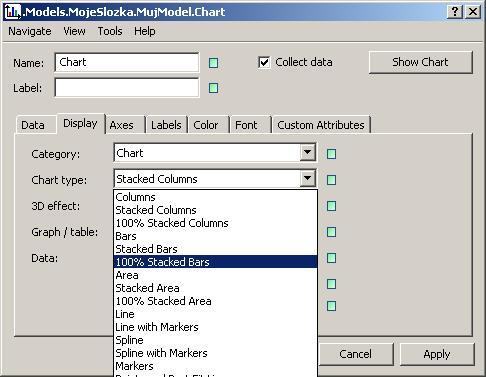Viewport: 486px width, 377px height.
Task: Choose Area chart type
Action: point(215,275)
